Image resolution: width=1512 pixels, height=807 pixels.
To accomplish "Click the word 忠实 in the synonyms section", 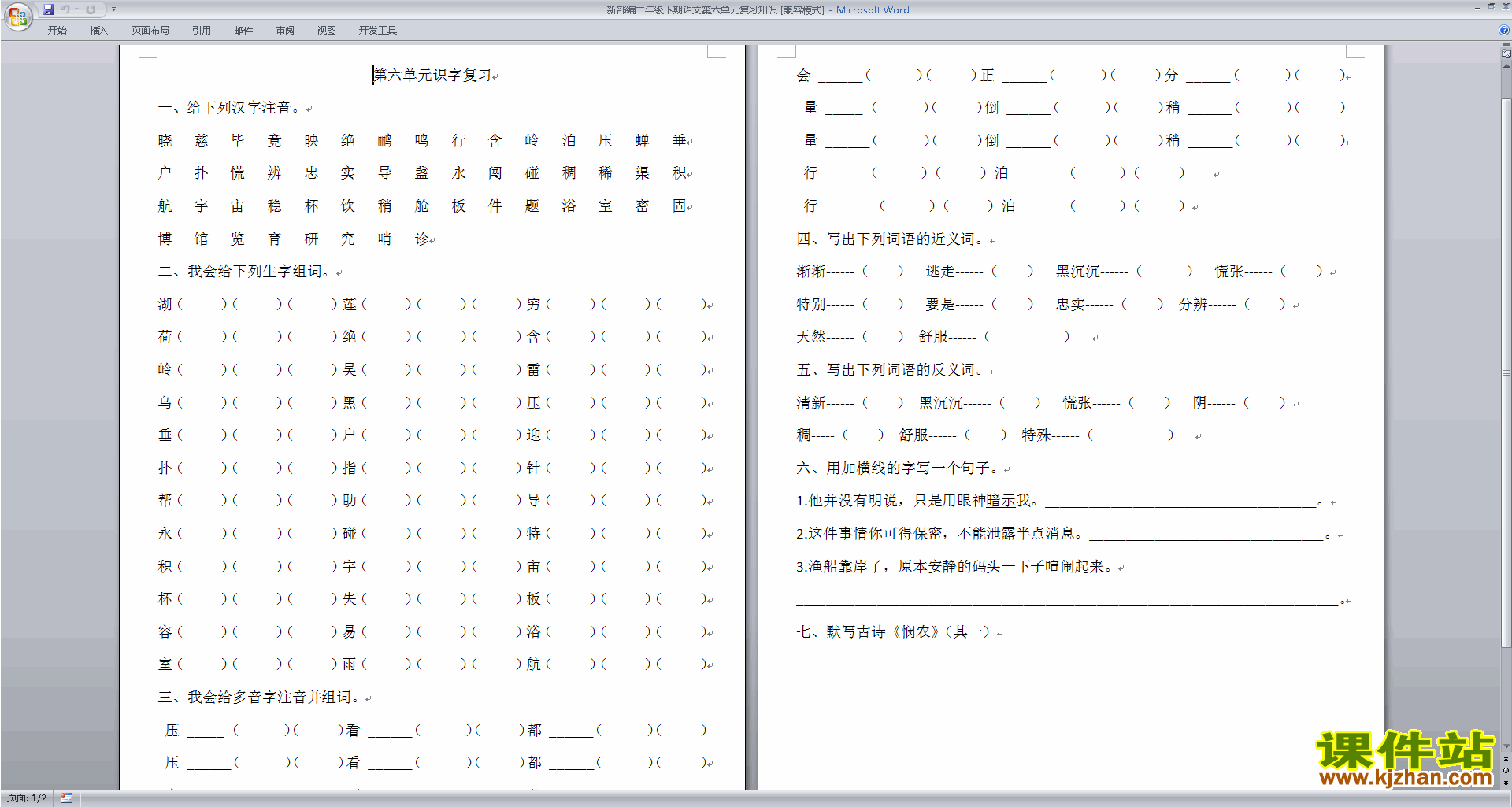I will (x=1070, y=305).
